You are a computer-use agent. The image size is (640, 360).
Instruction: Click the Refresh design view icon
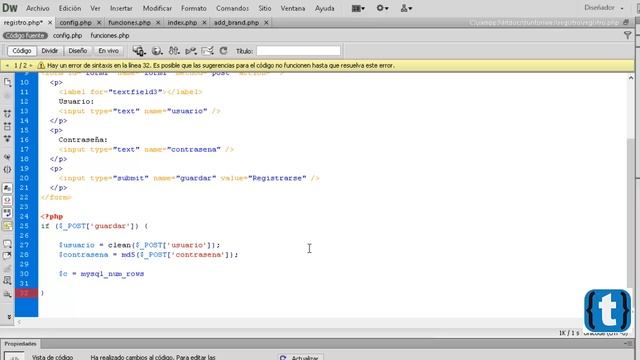tap(223, 51)
